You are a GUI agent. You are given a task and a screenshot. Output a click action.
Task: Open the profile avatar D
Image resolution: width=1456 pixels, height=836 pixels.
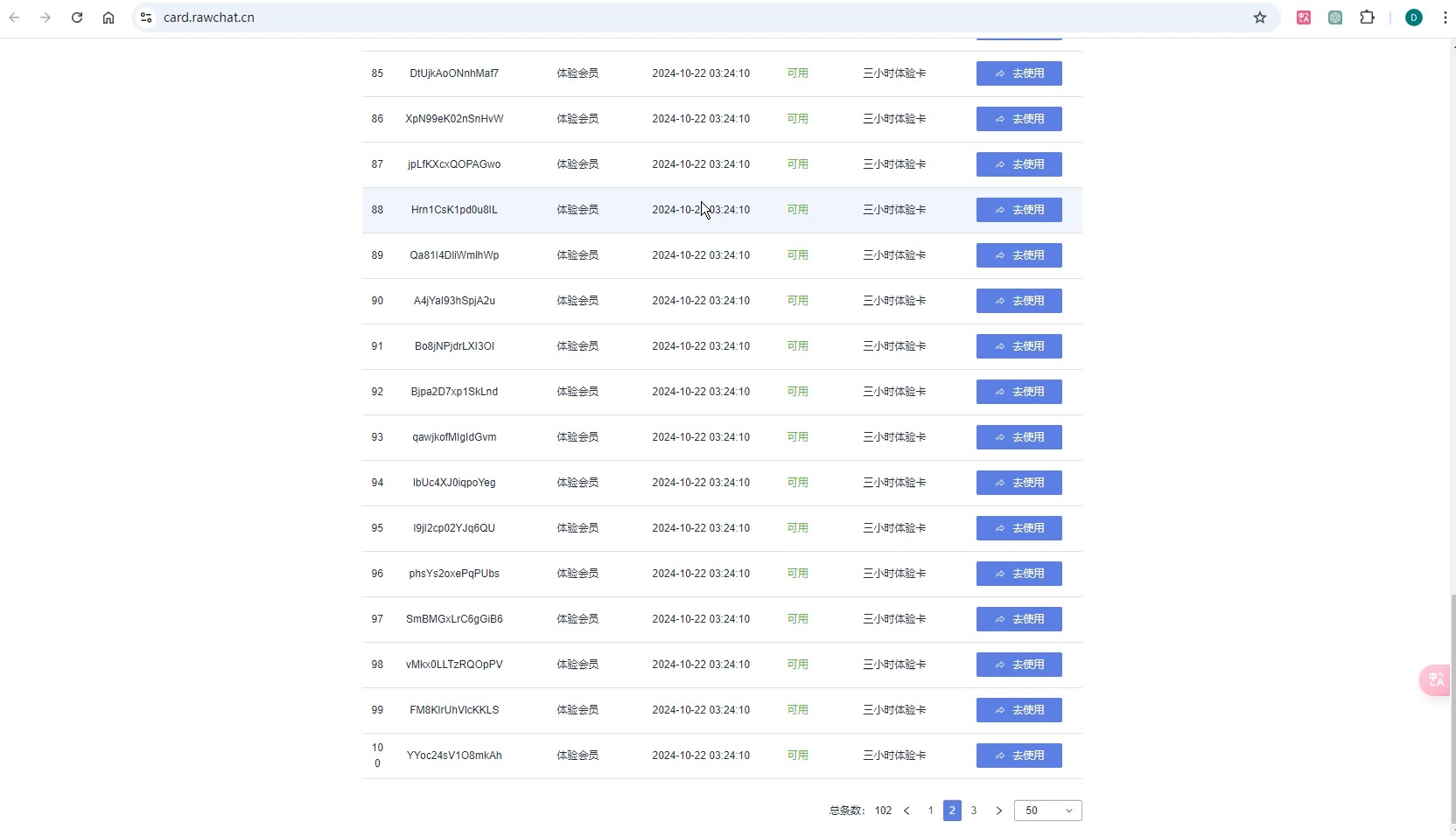pos(1414,17)
